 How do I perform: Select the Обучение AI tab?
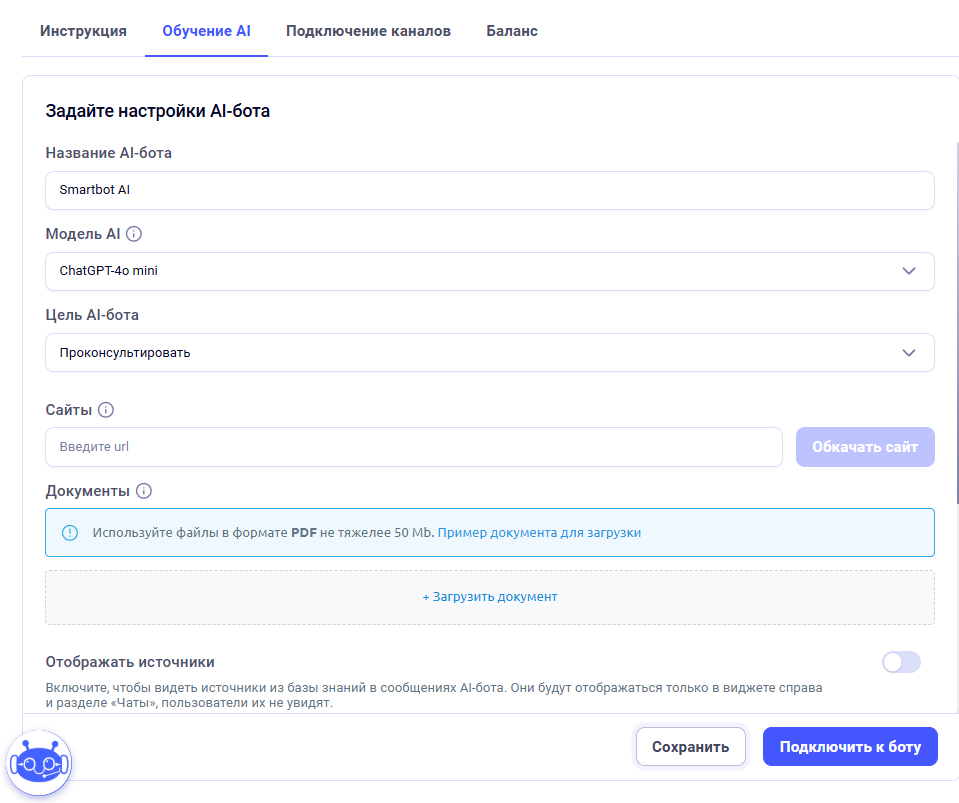(x=206, y=31)
